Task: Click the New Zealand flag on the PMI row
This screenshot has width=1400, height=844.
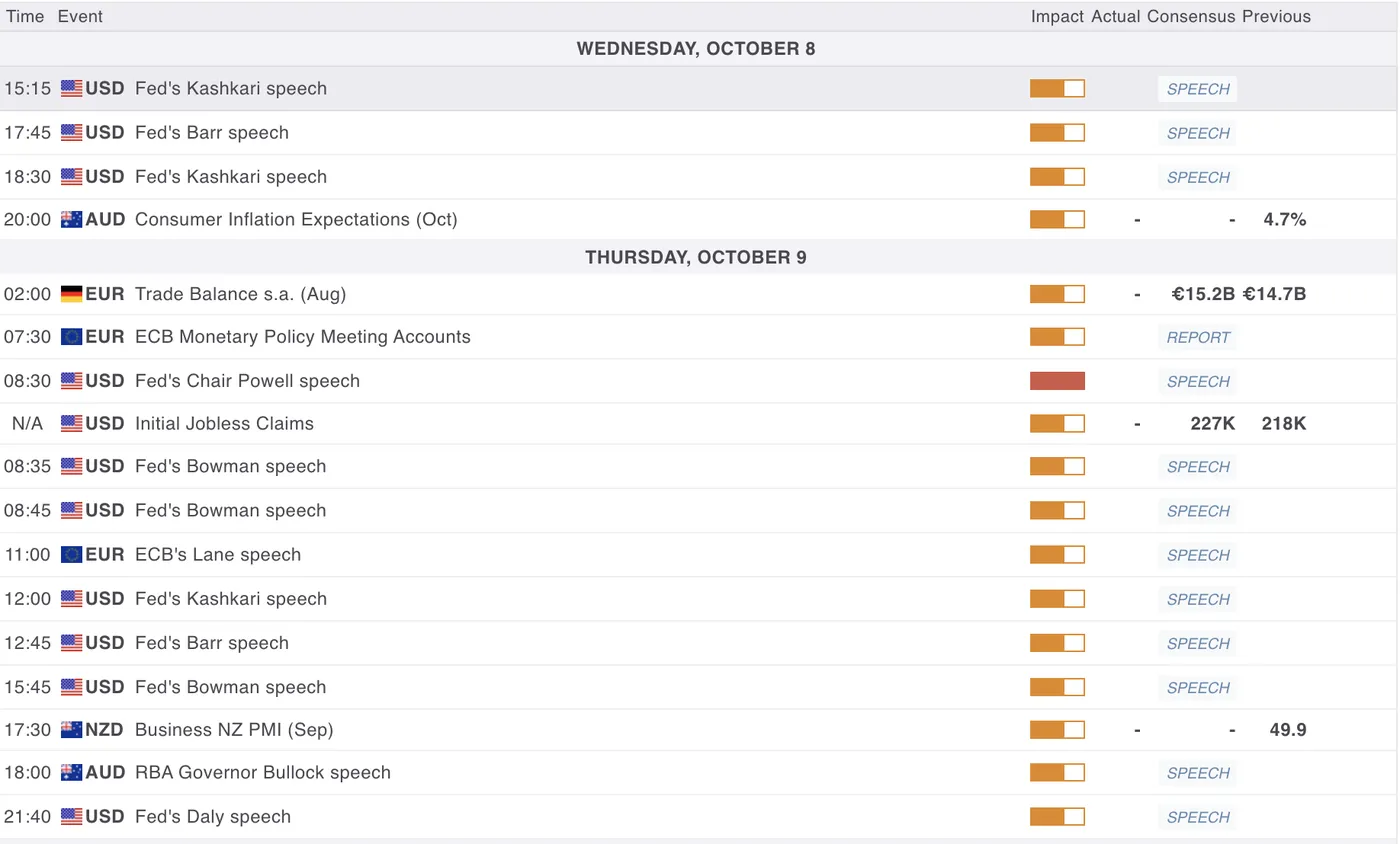Action: point(71,730)
